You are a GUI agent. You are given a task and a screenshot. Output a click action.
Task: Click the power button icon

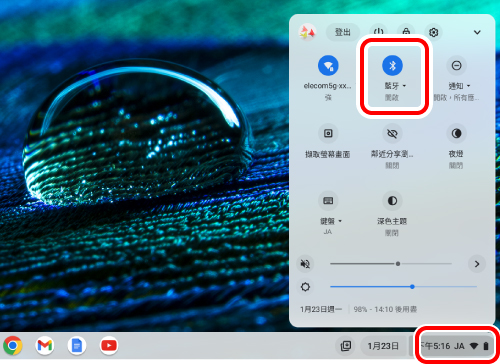[378, 31]
